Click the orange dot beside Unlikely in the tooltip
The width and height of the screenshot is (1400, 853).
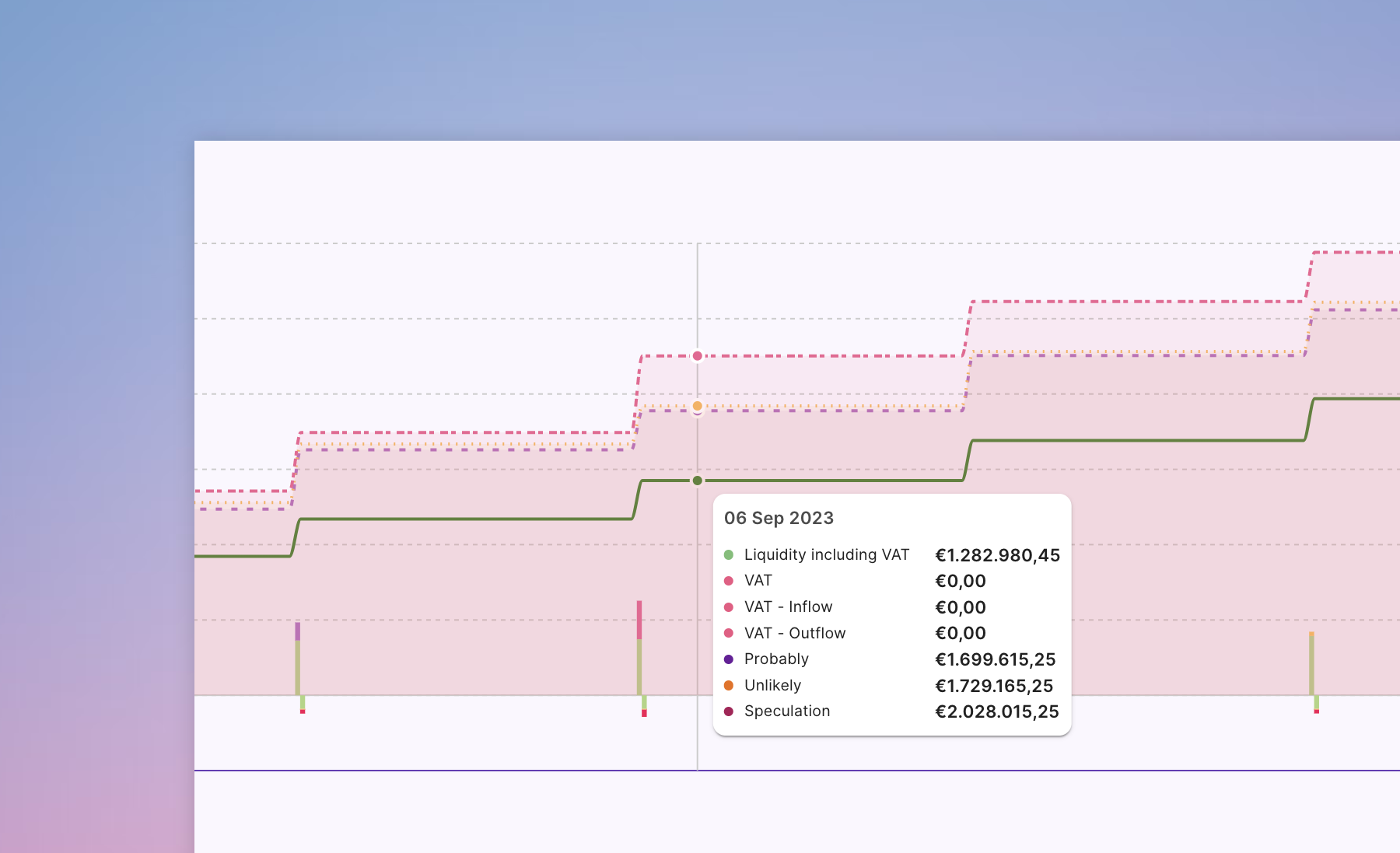coord(729,686)
